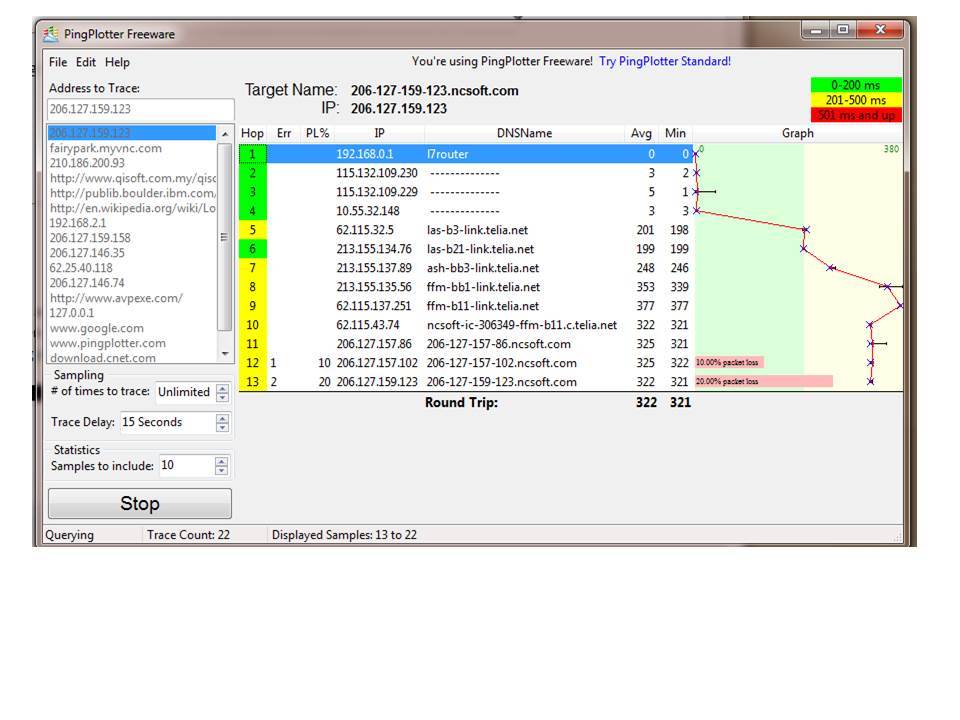Adjust the Samples to include spinner
The width and height of the screenshot is (960, 720).
point(222,466)
